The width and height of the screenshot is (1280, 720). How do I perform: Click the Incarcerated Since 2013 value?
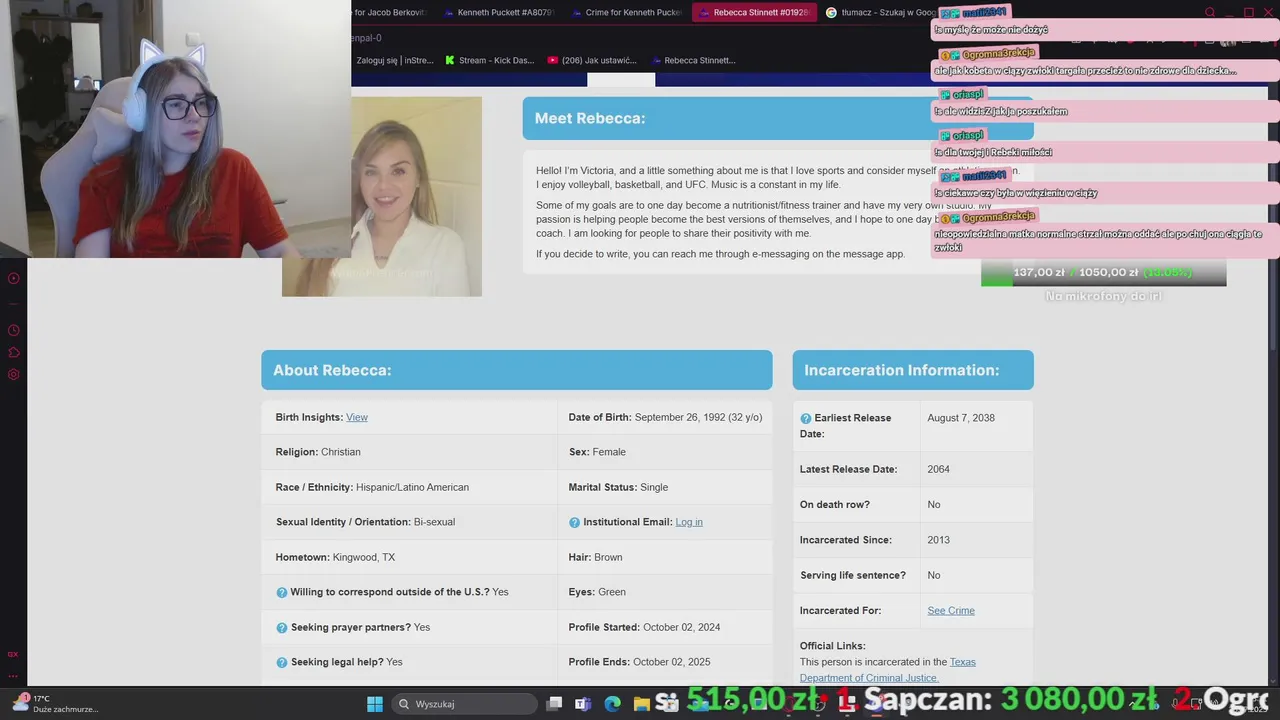939,540
